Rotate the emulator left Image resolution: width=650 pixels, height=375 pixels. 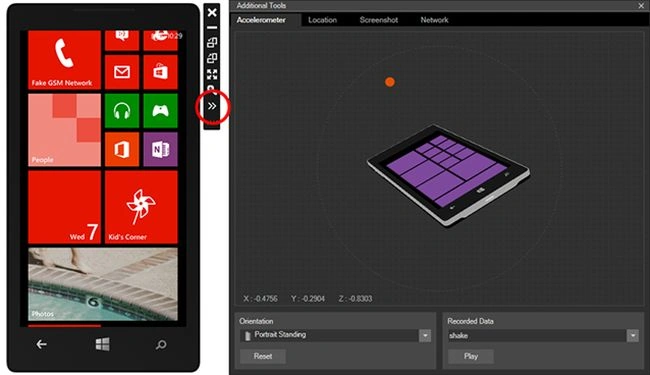coord(212,42)
